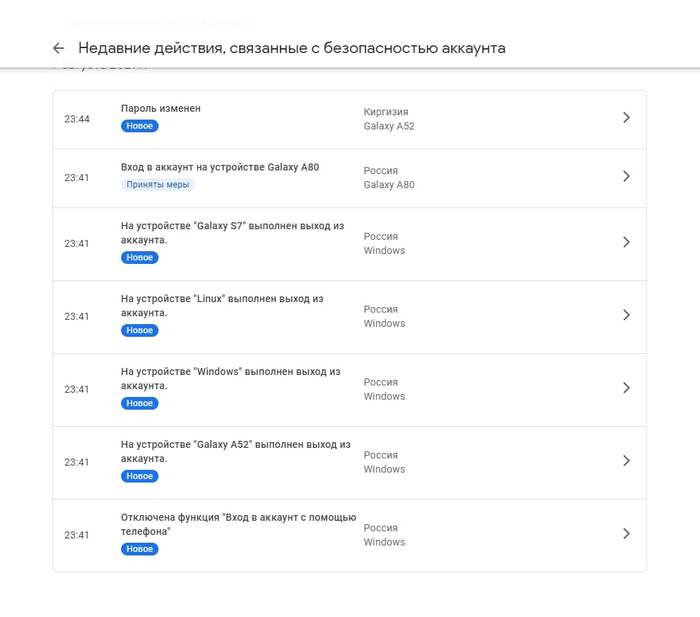Select the Galaxy S7 sign-out event text
Image resolution: width=700 pixels, height=617 pixels.
pos(232,233)
